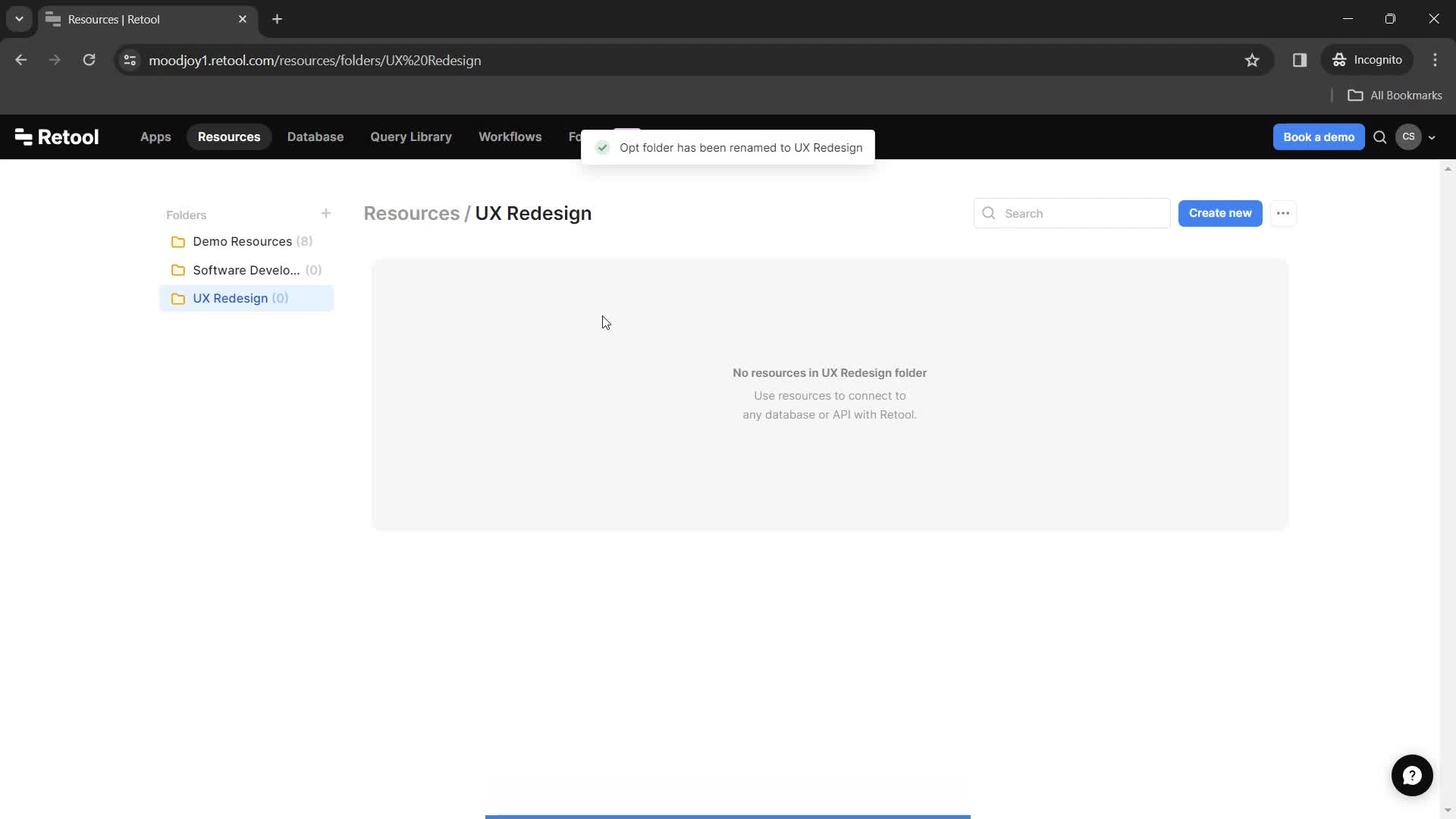This screenshot has height=819, width=1456.
Task: Select the Resources menu tab
Action: coord(229,137)
